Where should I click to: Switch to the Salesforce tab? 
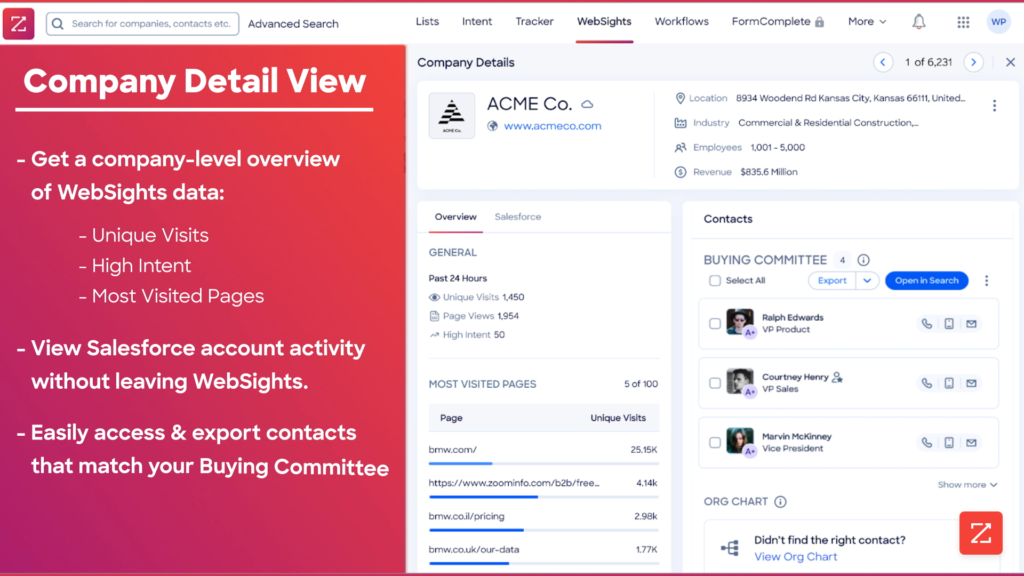[518, 217]
